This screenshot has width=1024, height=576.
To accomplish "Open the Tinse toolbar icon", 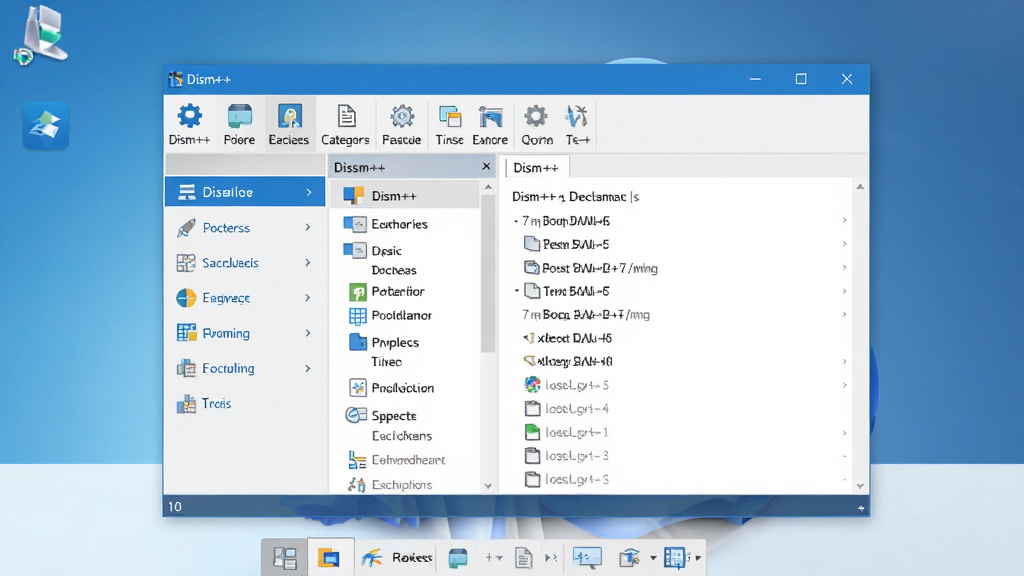I will click(x=449, y=123).
